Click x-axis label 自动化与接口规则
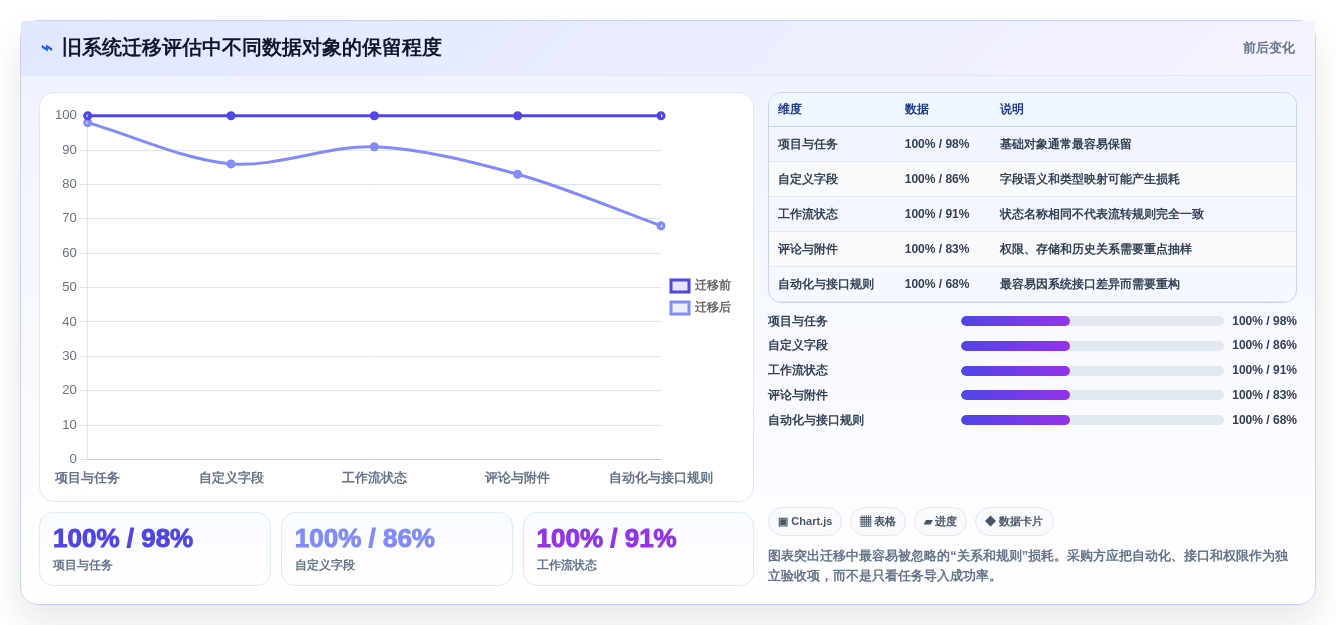The width and height of the screenshot is (1336, 625). (x=661, y=478)
